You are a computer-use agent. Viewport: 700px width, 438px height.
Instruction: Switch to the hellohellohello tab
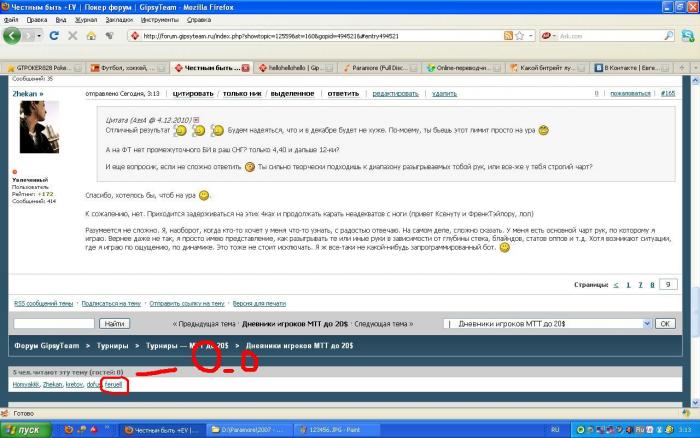(295, 68)
